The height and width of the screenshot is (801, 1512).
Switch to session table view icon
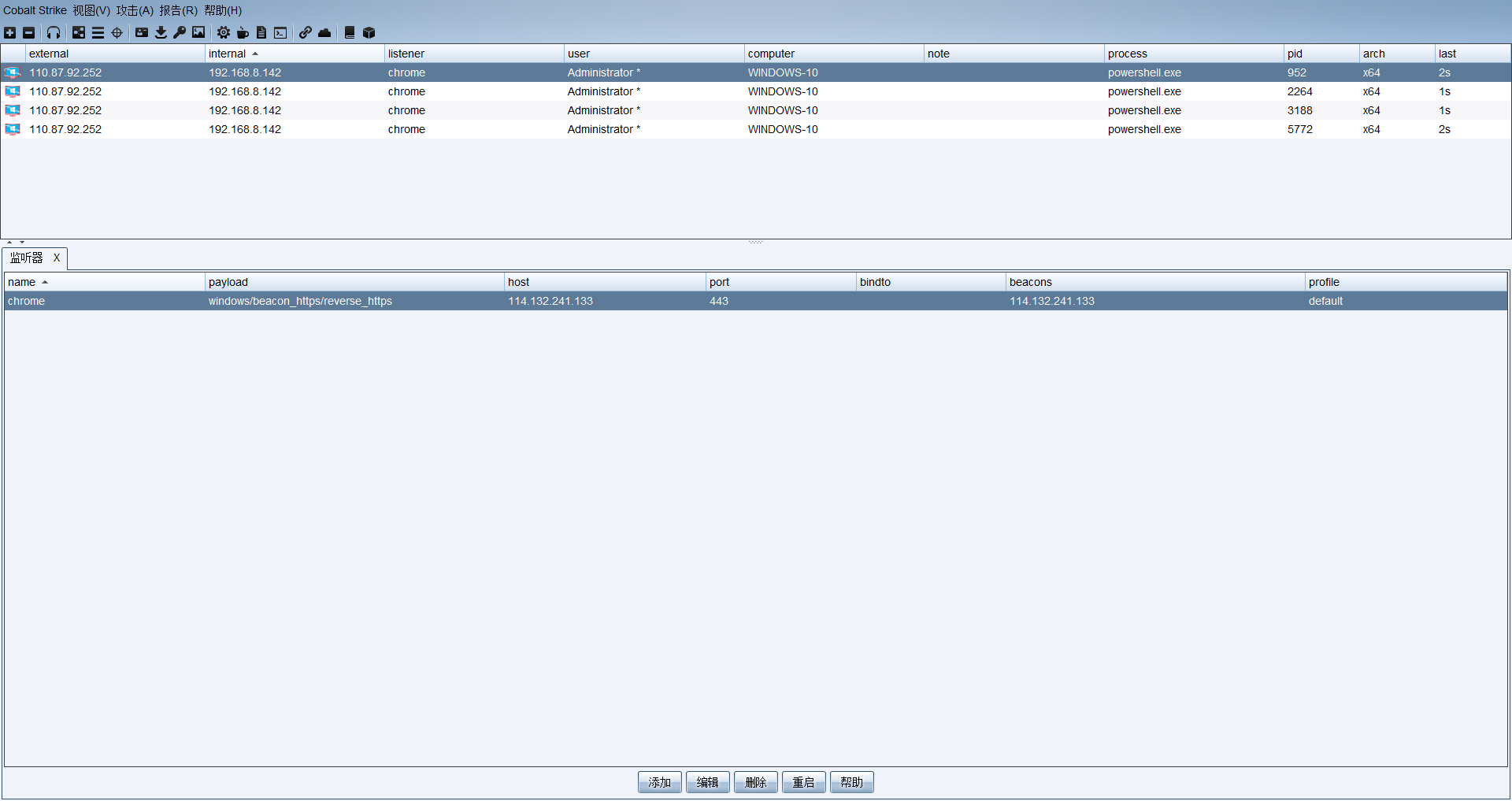(x=98, y=32)
